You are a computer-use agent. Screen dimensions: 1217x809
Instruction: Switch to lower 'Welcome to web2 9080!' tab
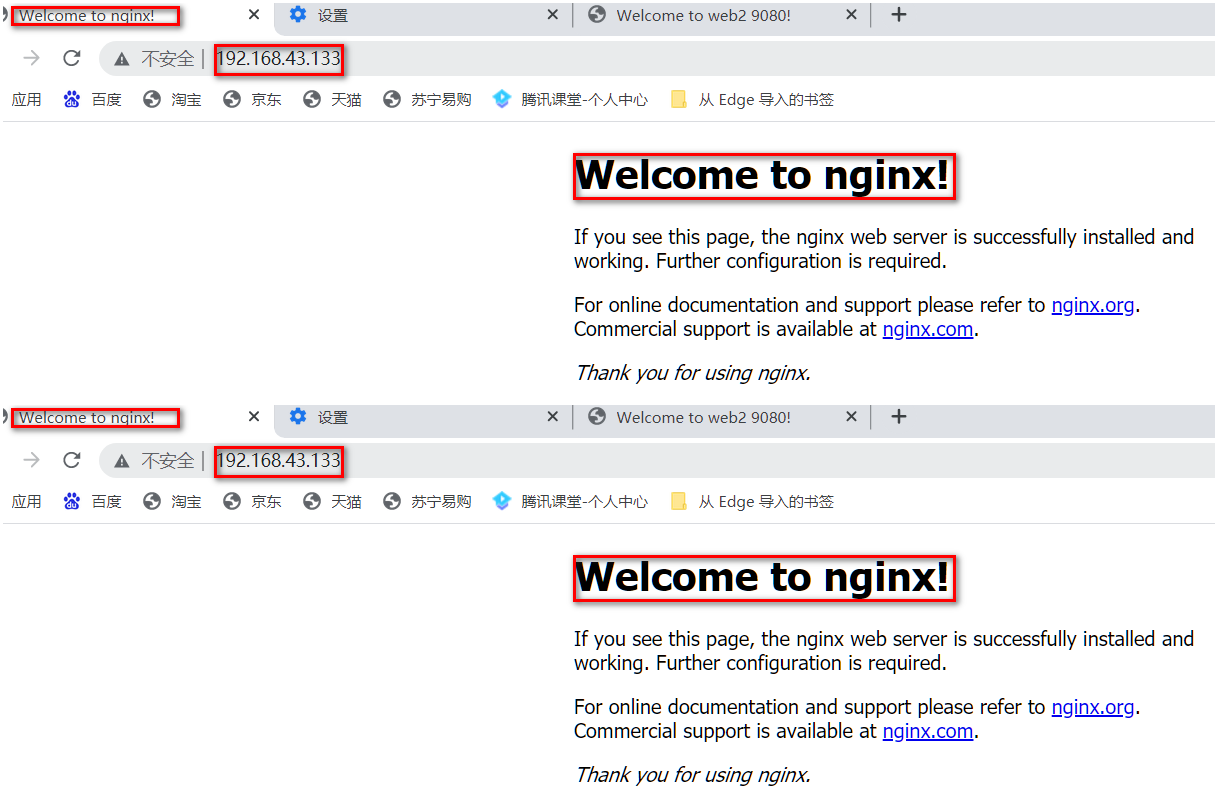click(704, 418)
